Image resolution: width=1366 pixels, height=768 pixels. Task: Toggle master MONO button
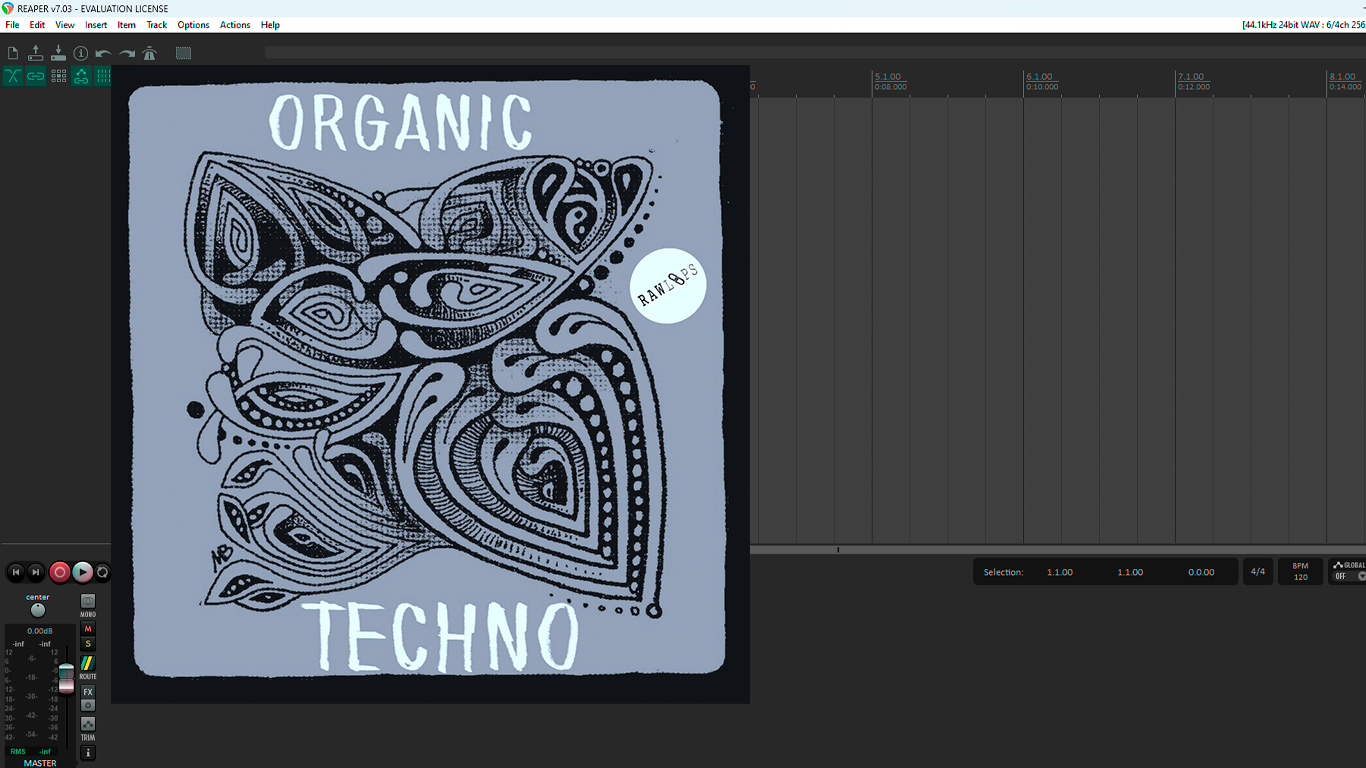tap(88, 602)
